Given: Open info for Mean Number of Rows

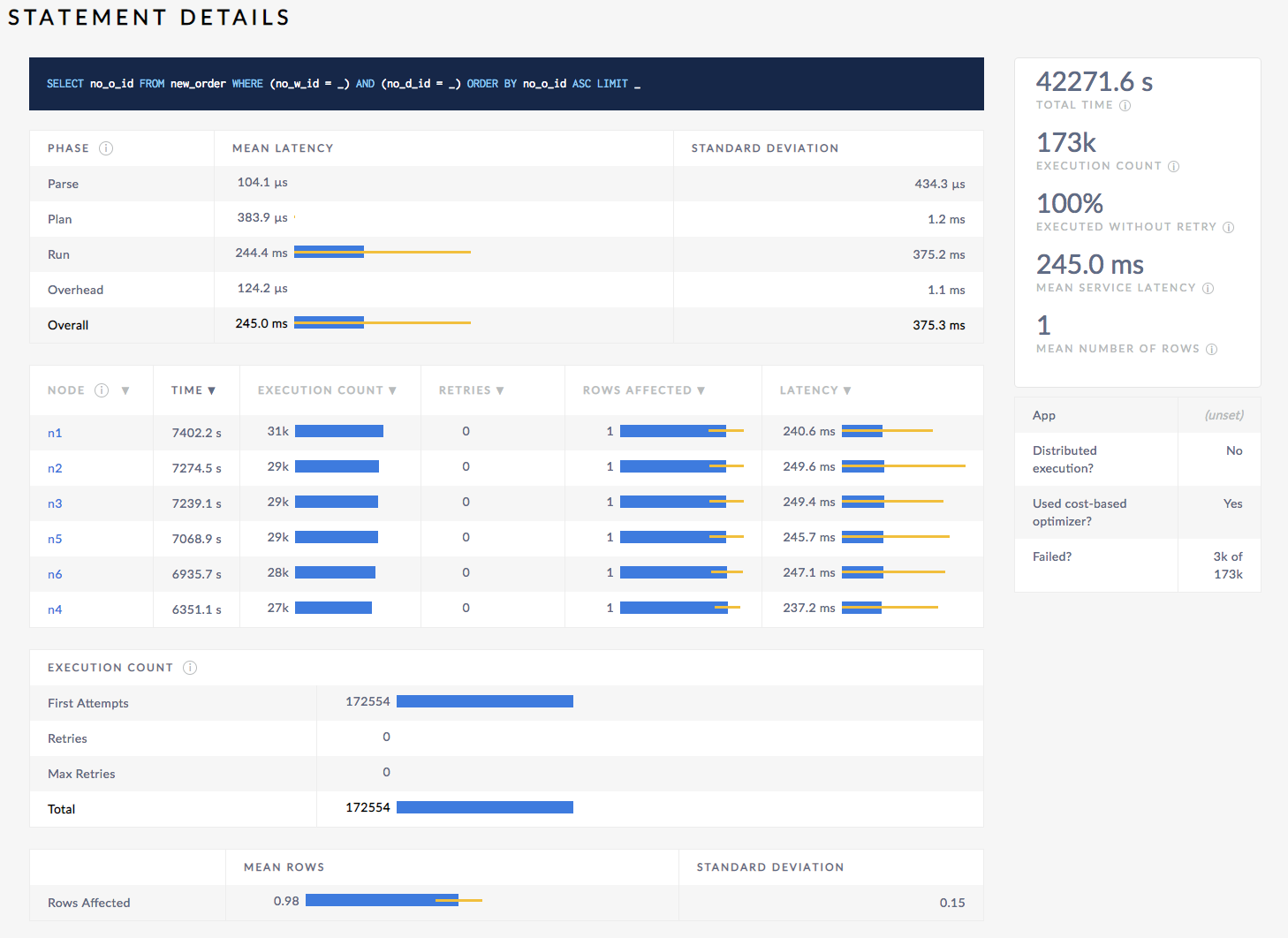Looking at the screenshot, I should click(1212, 349).
